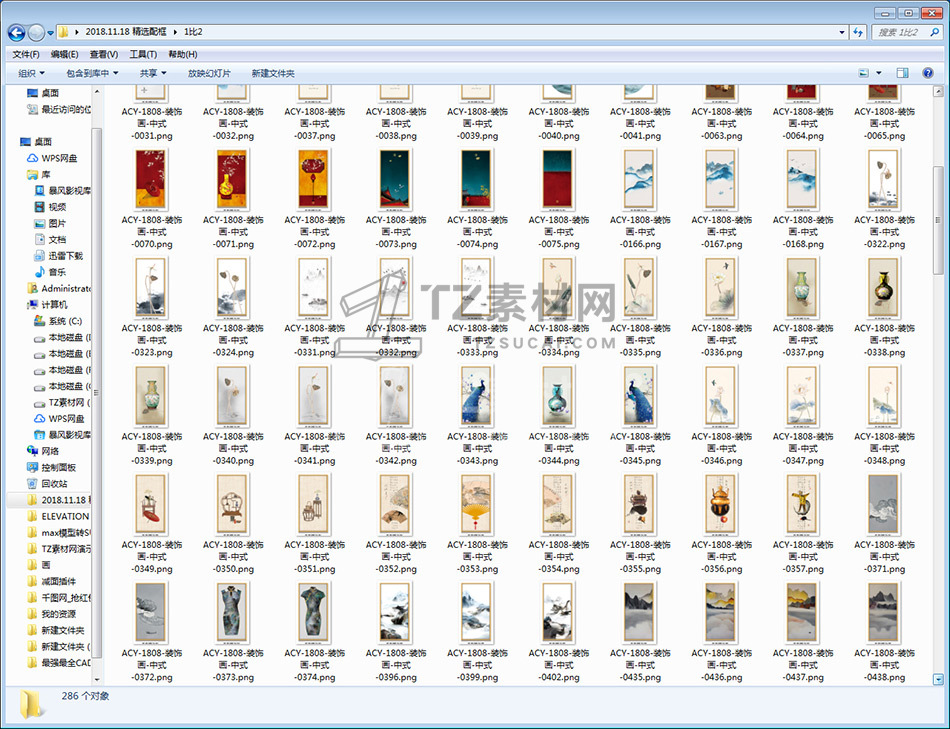Select 我的资源 folder in sidebar
Viewport: 950px width, 729px height.
pos(52,614)
